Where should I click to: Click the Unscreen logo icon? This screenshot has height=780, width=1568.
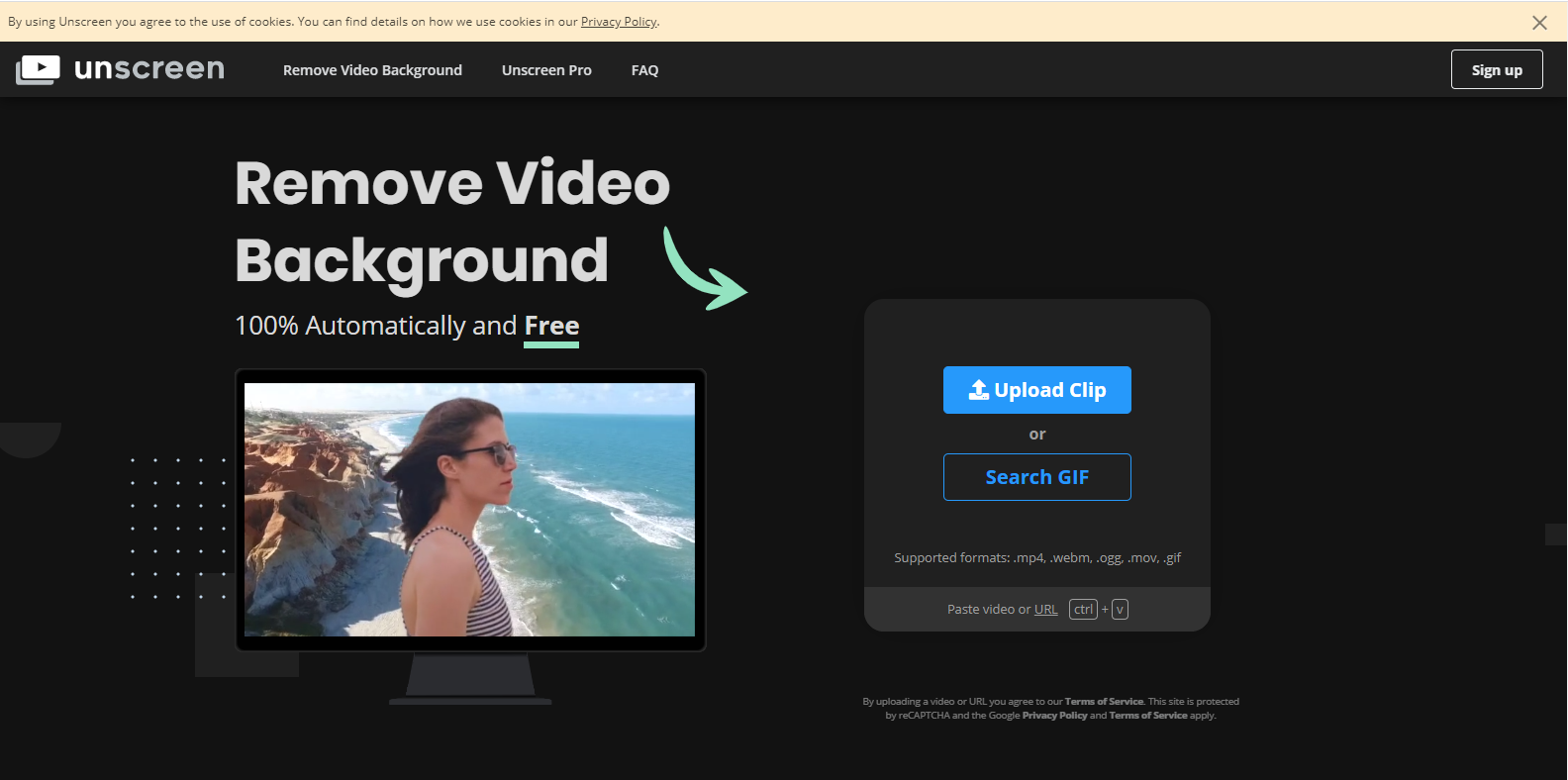(x=38, y=69)
